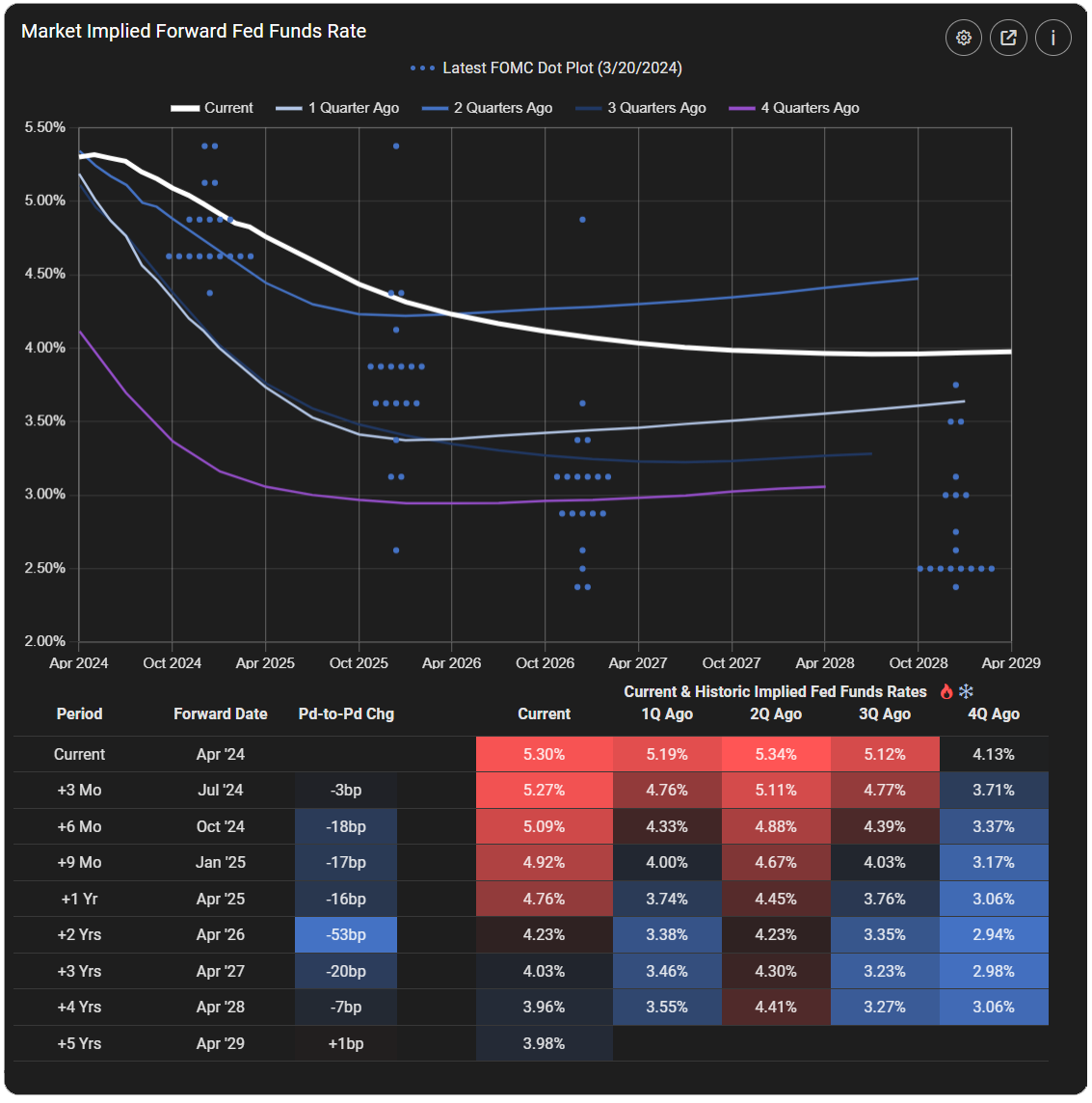Screen dimensions: 1092x1103
Task: Click the open-in-new-window icon
Action: point(1008,38)
